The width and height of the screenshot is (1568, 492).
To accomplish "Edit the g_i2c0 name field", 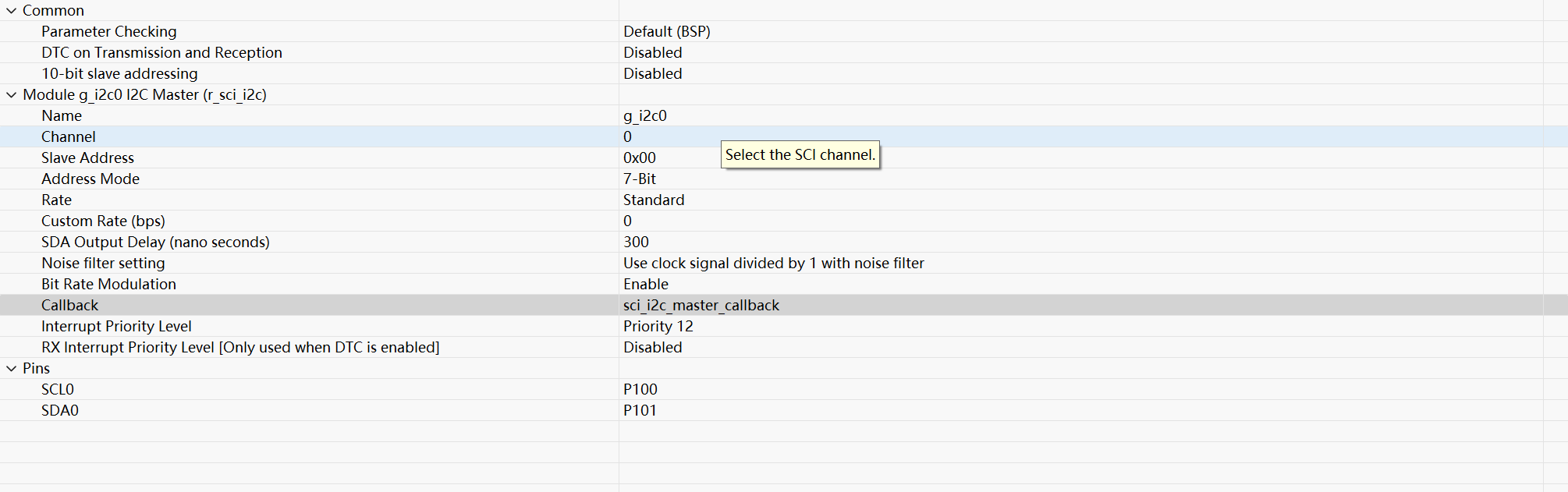I will pos(1080,115).
